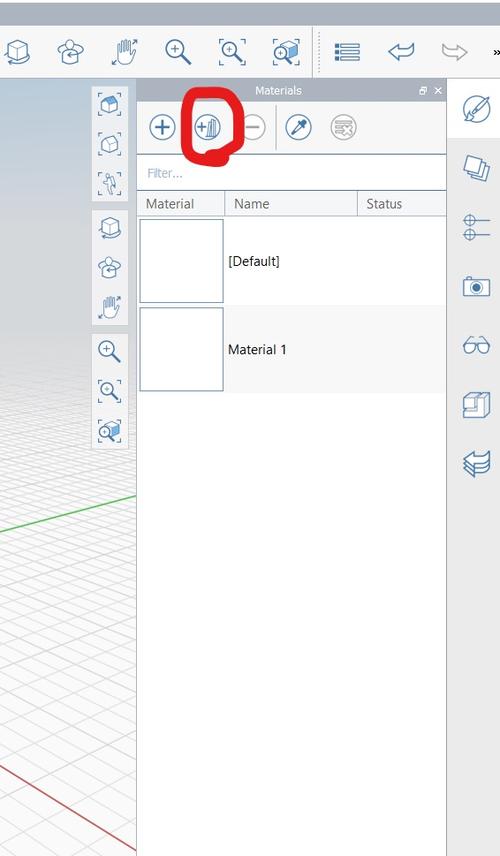This screenshot has width=500, height=856.
Task: Click the Redo arrow
Action: click(x=454, y=52)
